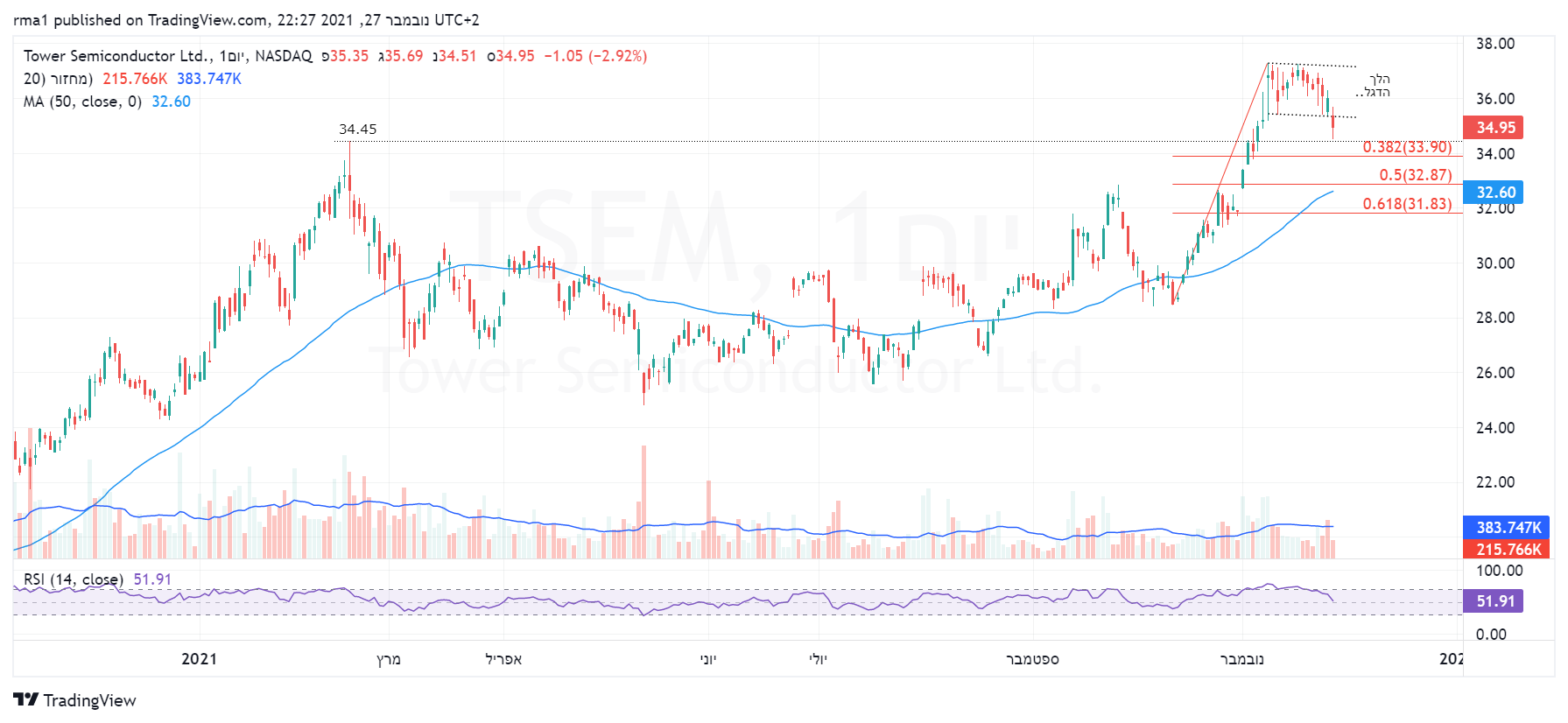Click the purple 51.91 RSI axis tag

tap(1494, 601)
